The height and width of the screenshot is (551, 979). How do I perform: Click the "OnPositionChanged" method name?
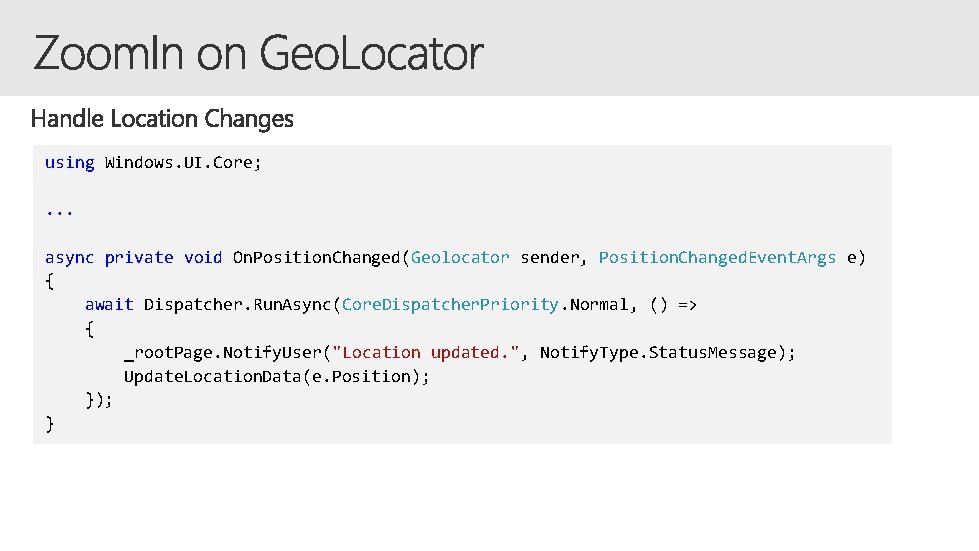[316, 257]
